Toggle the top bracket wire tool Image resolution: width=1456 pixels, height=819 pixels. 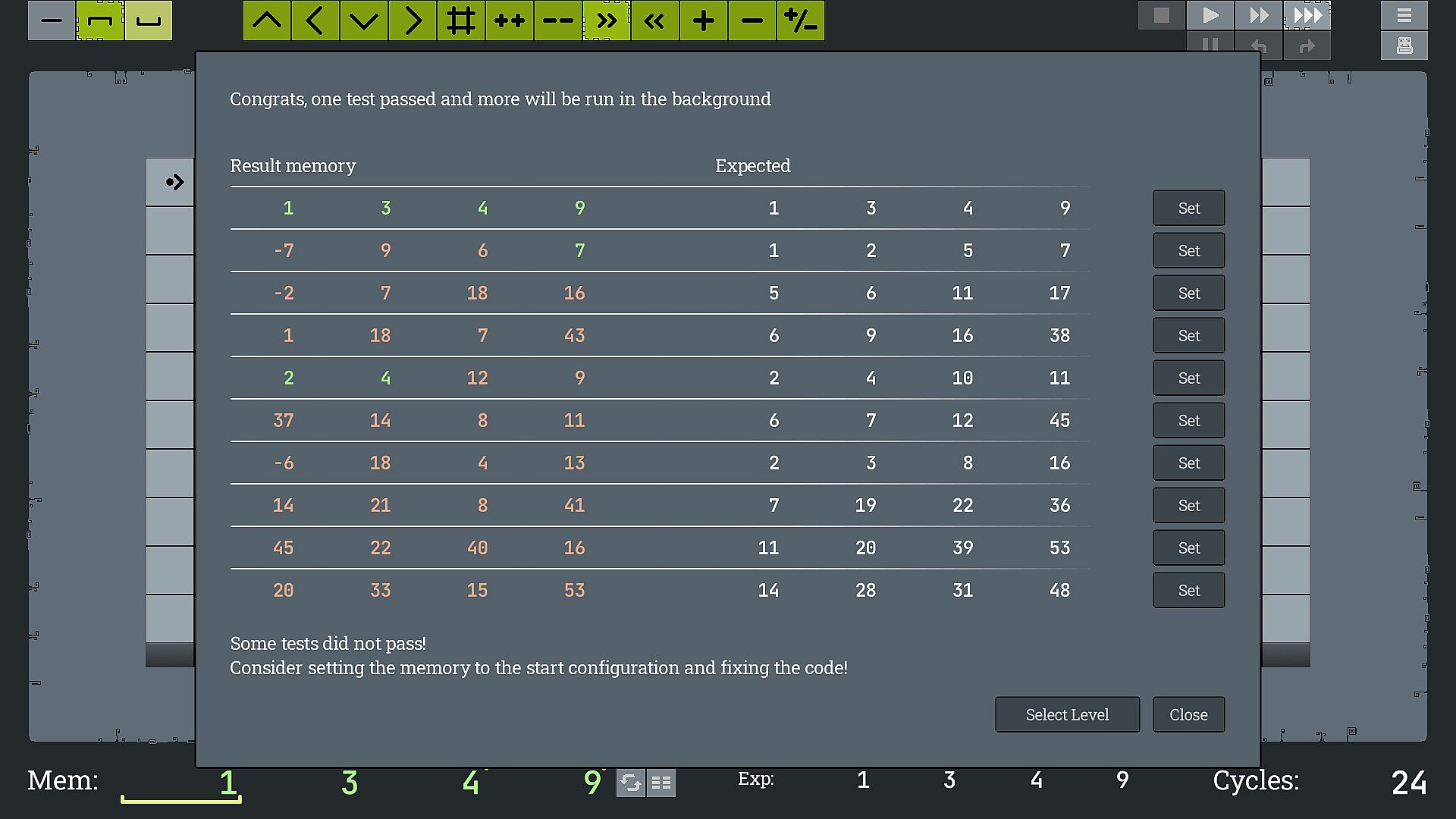click(x=100, y=20)
